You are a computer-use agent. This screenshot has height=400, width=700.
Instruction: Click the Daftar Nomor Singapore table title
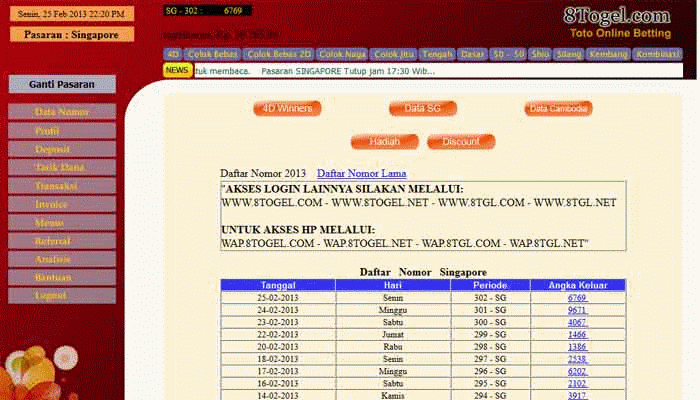pyautogui.click(x=423, y=272)
